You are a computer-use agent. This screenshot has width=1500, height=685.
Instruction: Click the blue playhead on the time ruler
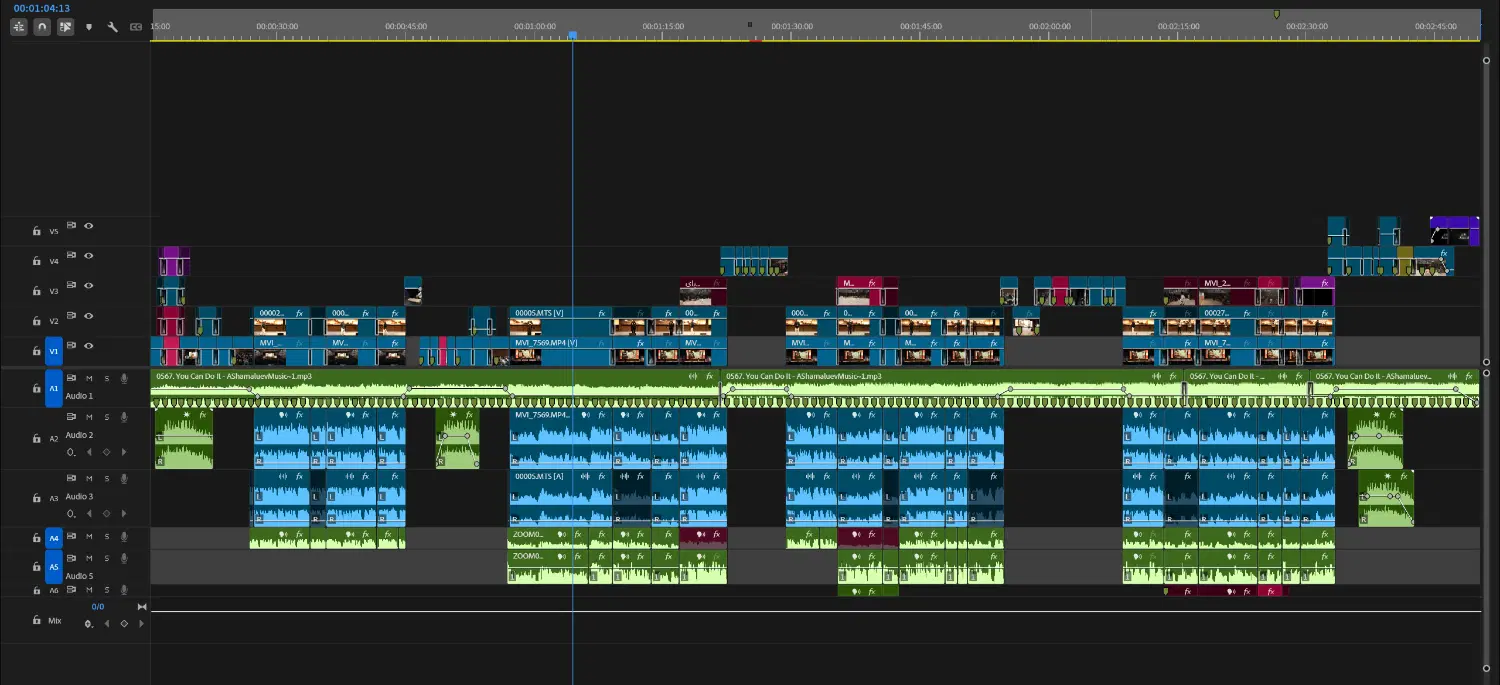[x=573, y=34]
